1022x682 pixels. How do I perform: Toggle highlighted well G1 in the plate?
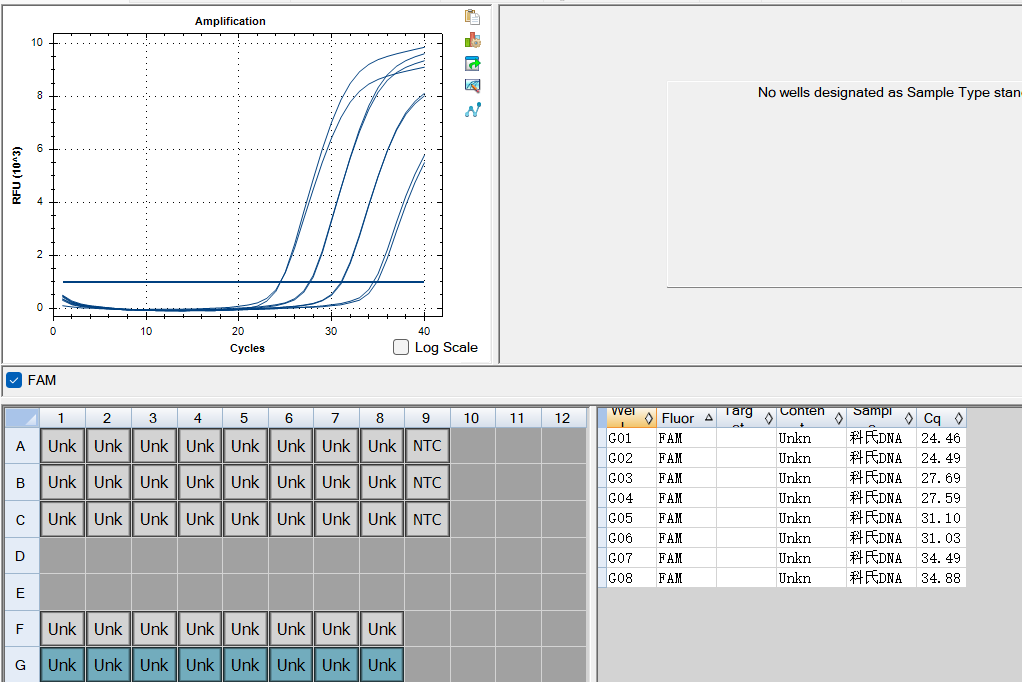pyautogui.click(x=62, y=665)
